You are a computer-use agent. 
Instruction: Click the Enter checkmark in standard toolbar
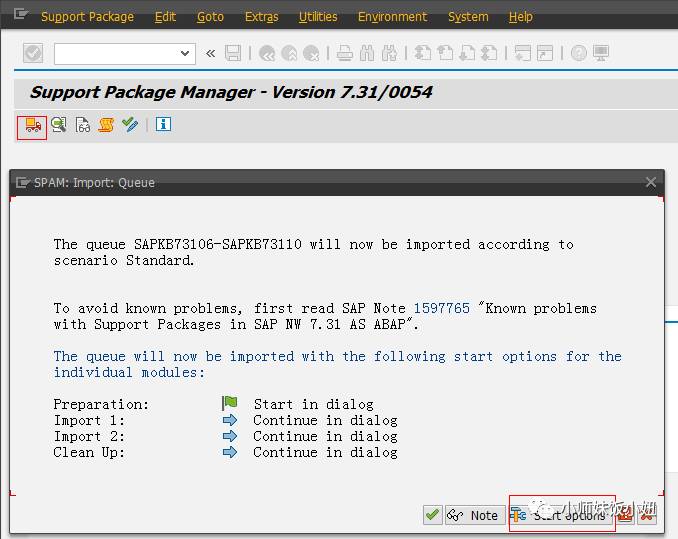tap(33, 54)
